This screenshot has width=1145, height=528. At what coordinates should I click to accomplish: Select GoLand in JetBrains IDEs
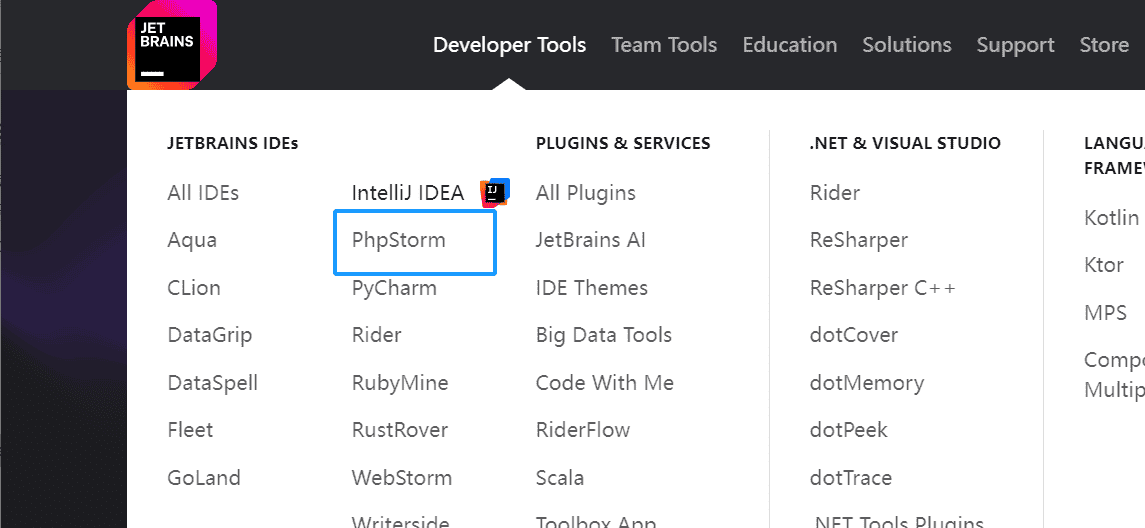(x=204, y=478)
